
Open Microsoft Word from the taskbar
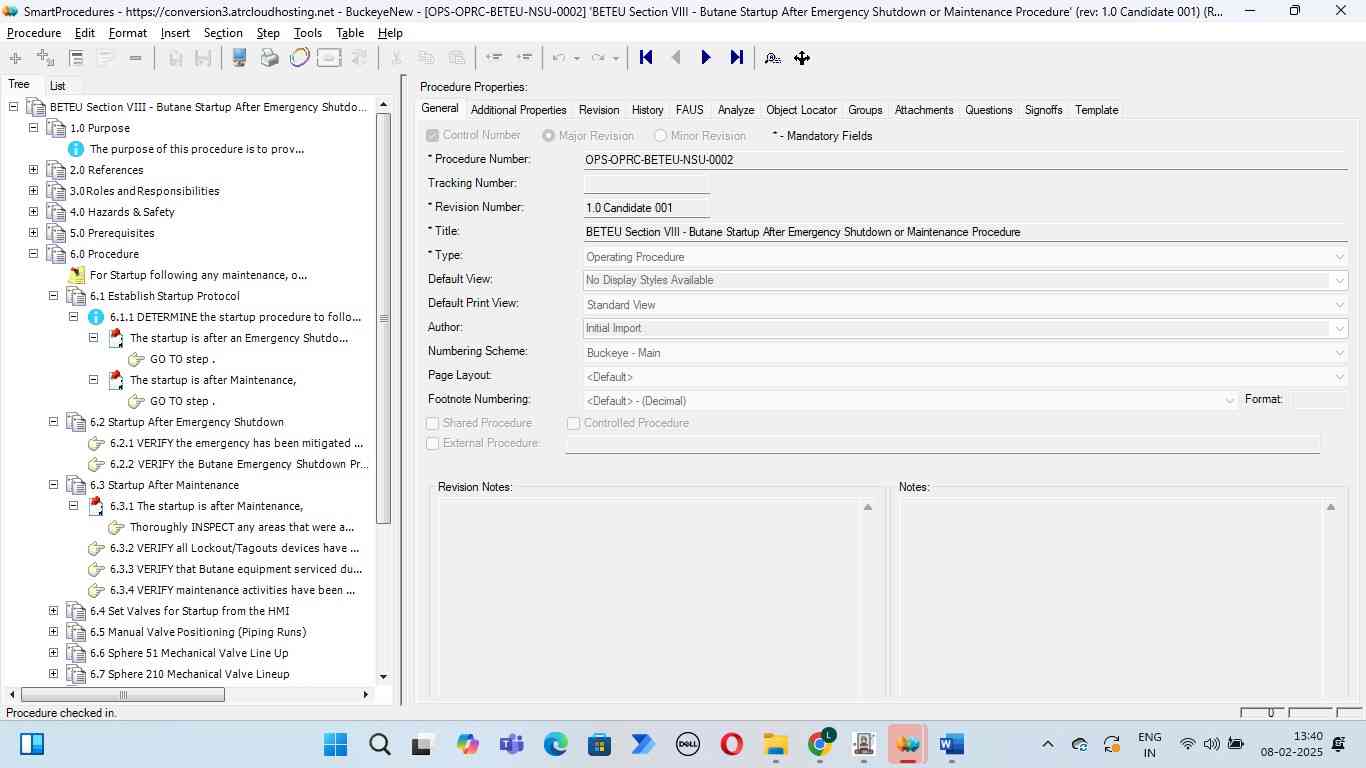point(951,744)
